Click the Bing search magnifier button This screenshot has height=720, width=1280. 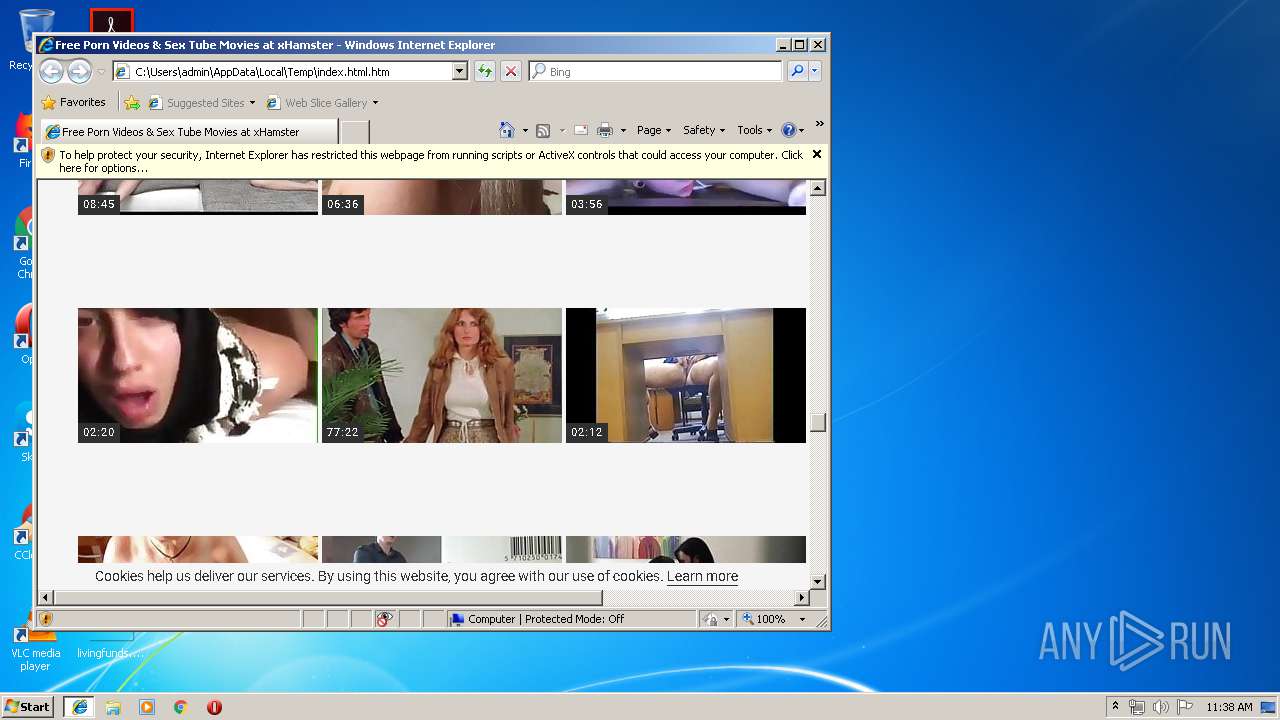tap(797, 71)
